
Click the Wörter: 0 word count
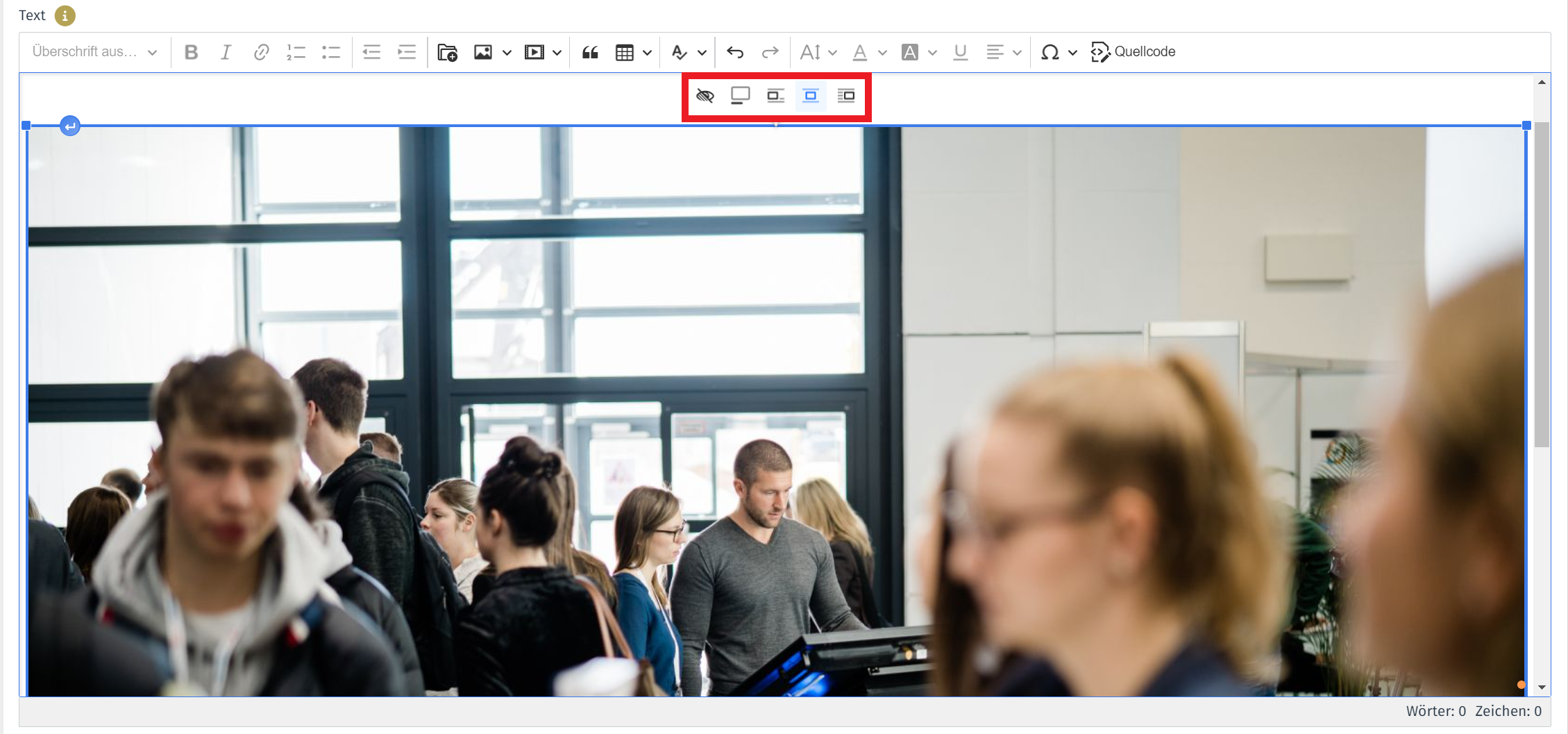pyautogui.click(x=1435, y=711)
